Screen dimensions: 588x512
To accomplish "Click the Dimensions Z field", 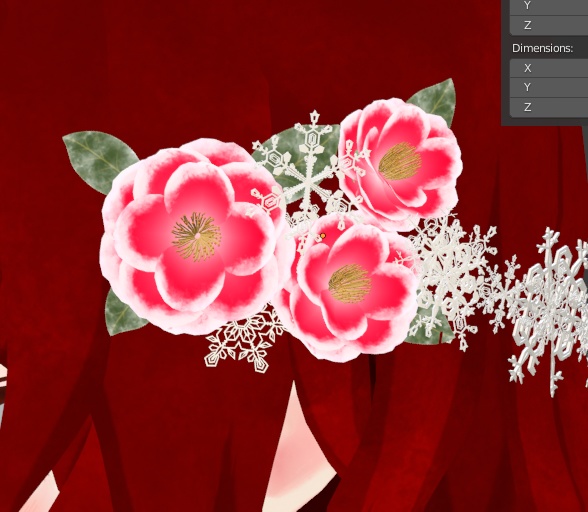I will coord(549,107).
